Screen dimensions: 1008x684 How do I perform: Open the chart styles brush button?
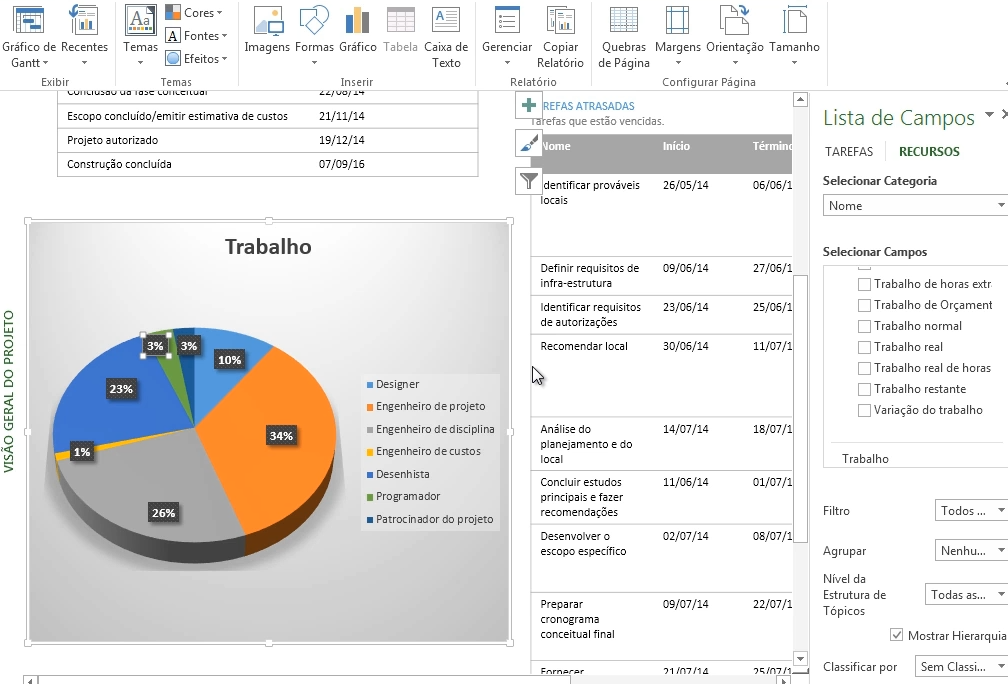(x=529, y=143)
